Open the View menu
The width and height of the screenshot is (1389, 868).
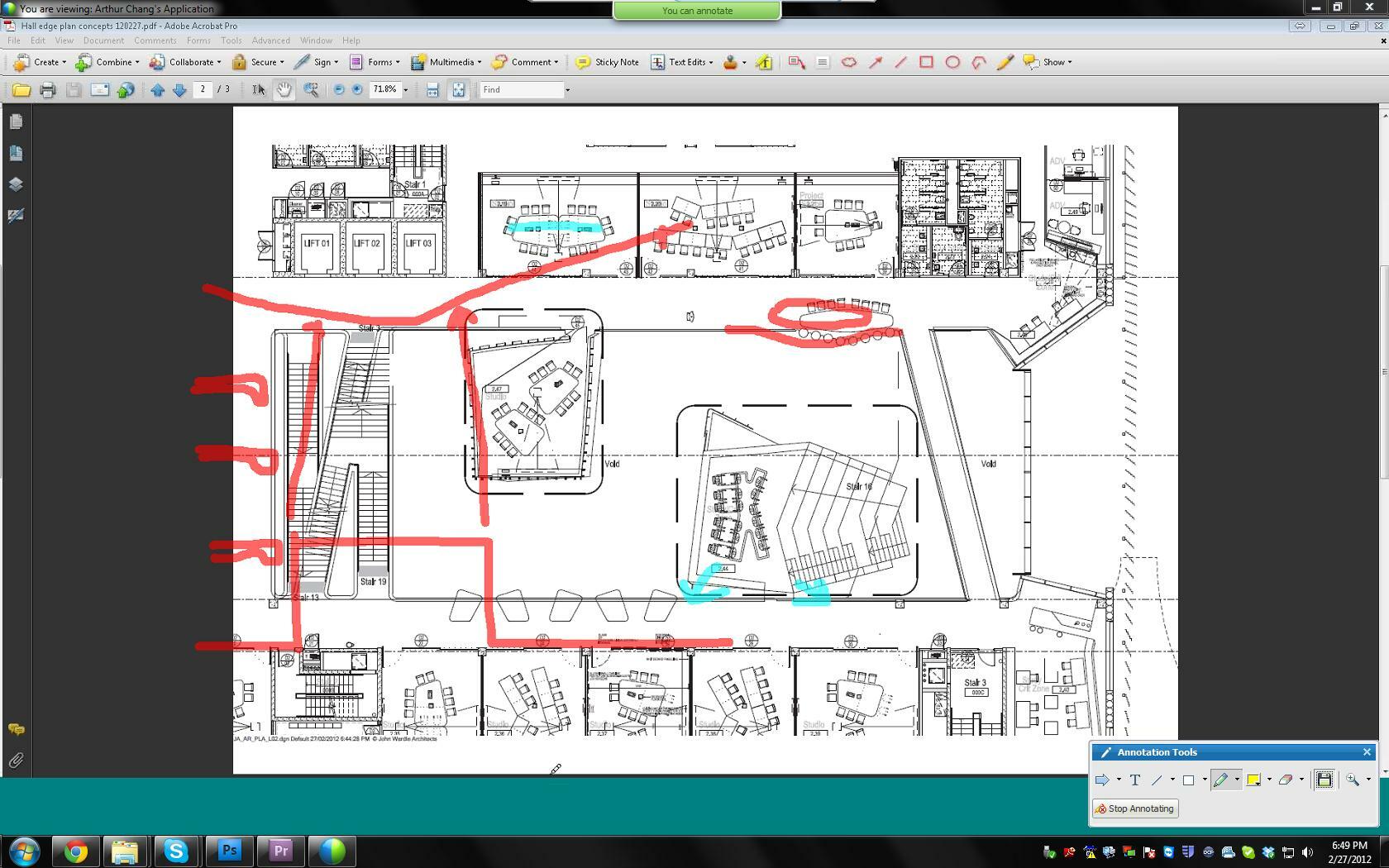point(64,41)
